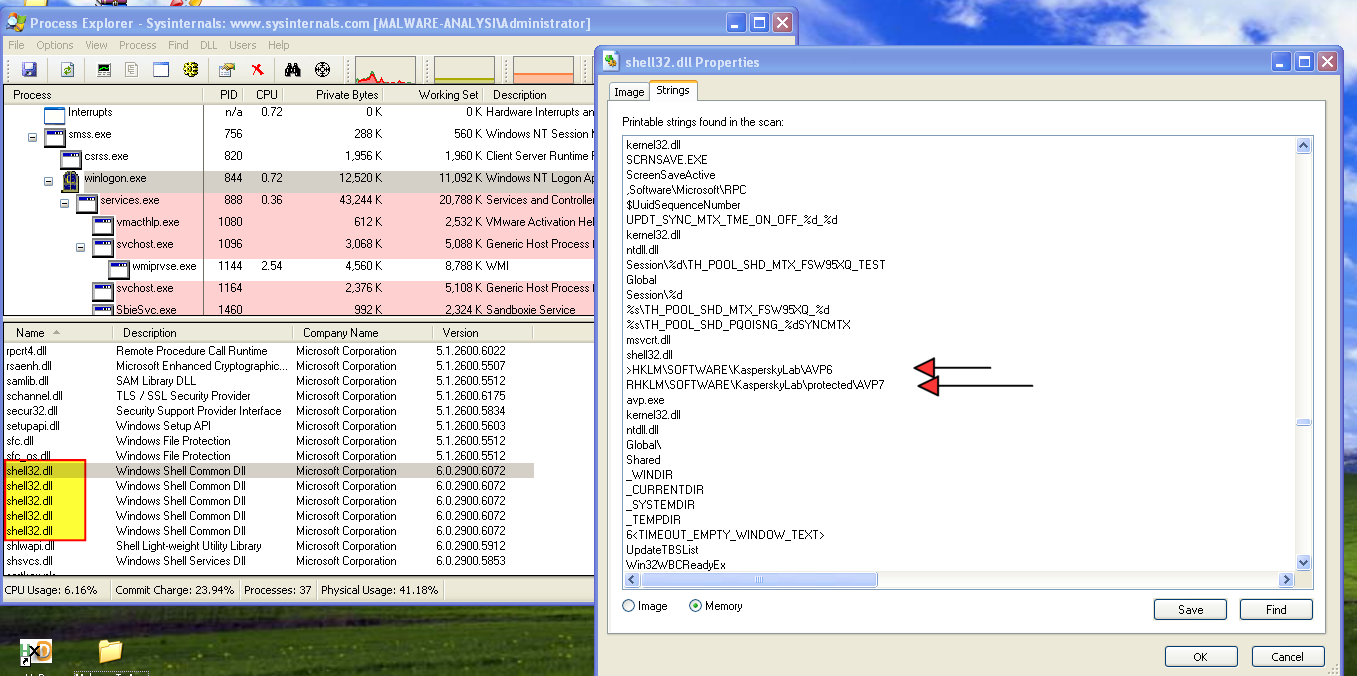Click the wmiprvse.exe process icon
This screenshot has width=1357, height=676.
(x=118, y=268)
